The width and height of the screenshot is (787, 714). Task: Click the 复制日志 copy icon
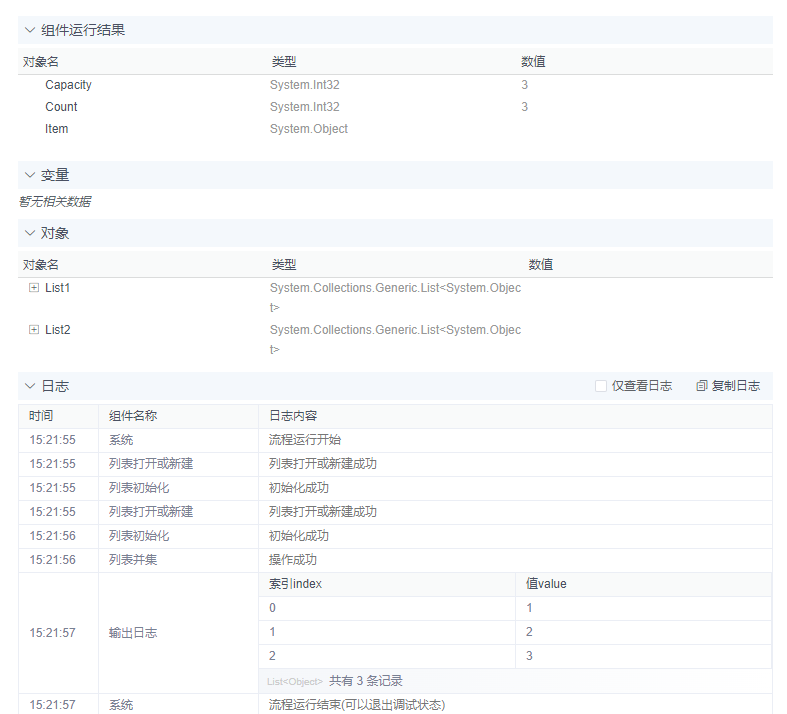702,386
